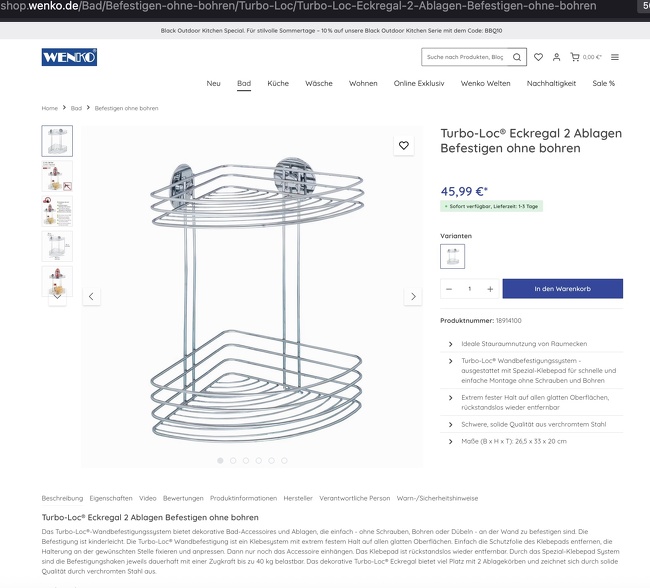Open the shopping cart icon

pyautogui.click(x=575, y=57)
